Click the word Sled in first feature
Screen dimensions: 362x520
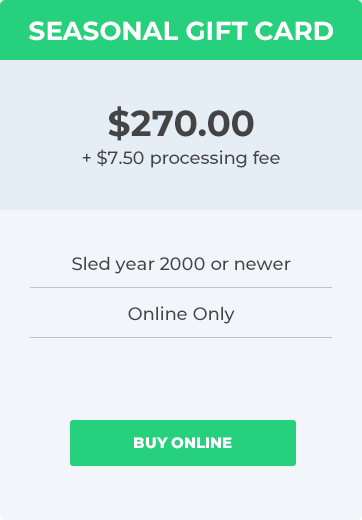[x=91, y=264]
